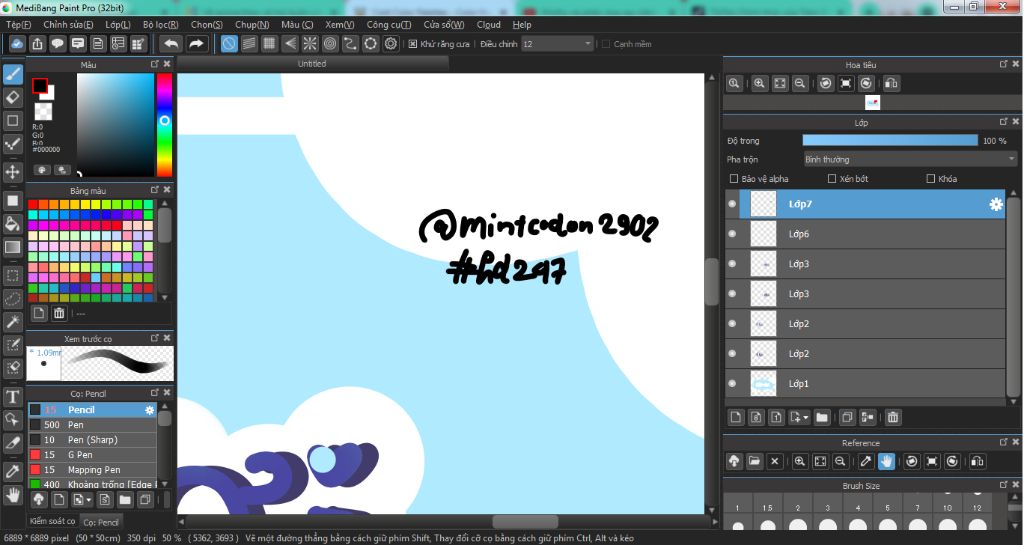
Task: Click the Undo arrow in the top toolbar
Action: tap(171, 44)
